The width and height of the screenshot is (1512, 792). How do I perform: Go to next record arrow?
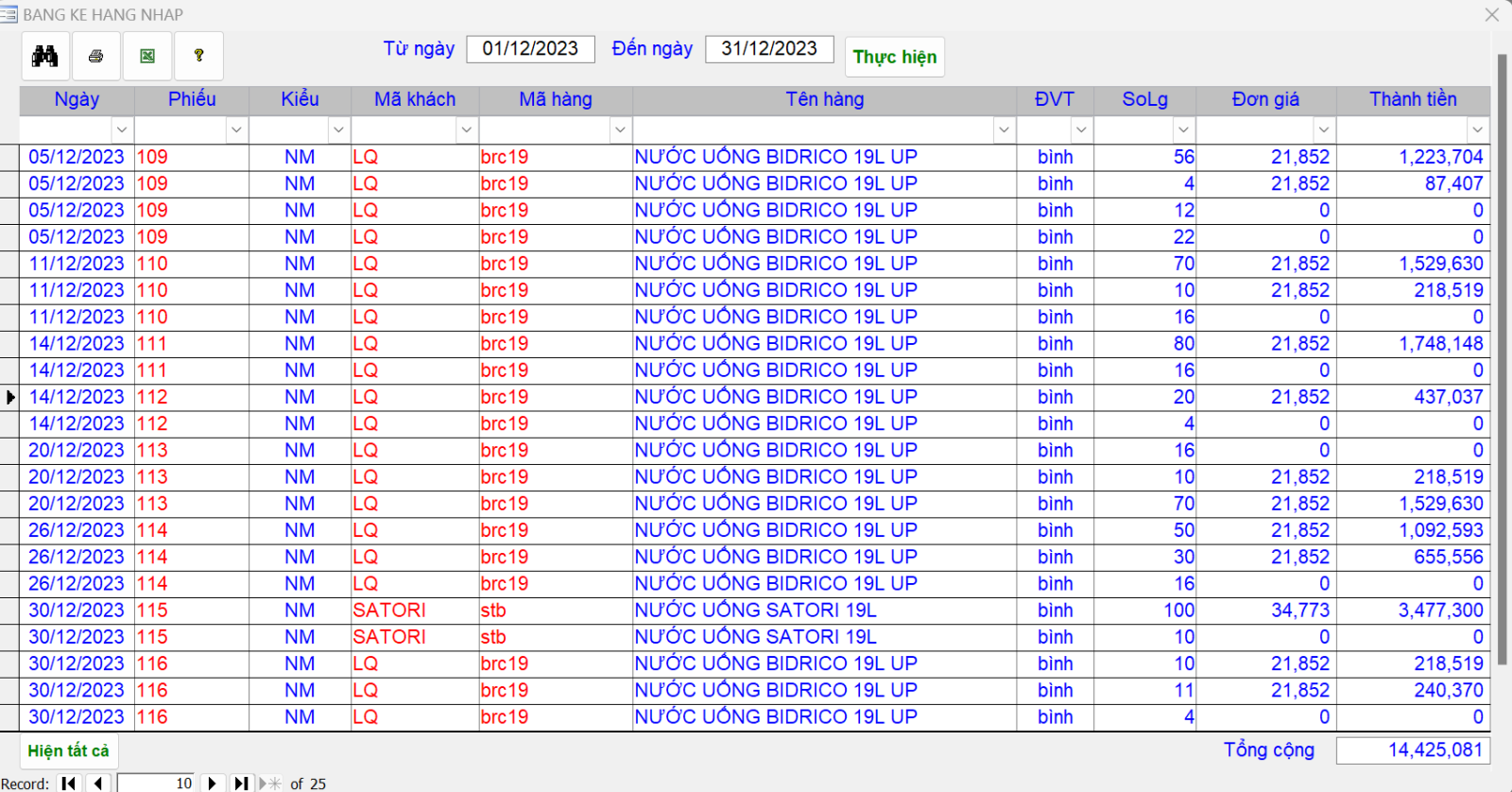(213, 783)
